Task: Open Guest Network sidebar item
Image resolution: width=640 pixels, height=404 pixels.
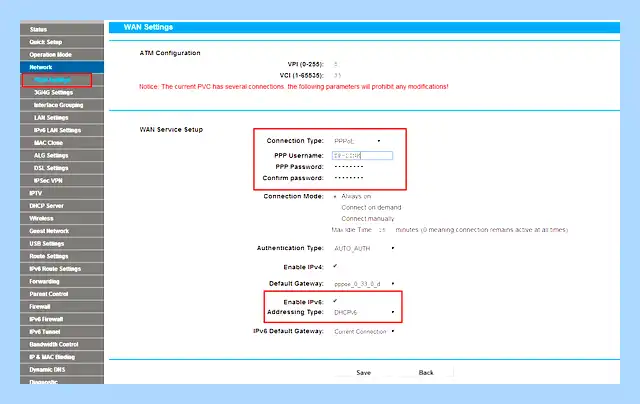Action: point(62,231)
